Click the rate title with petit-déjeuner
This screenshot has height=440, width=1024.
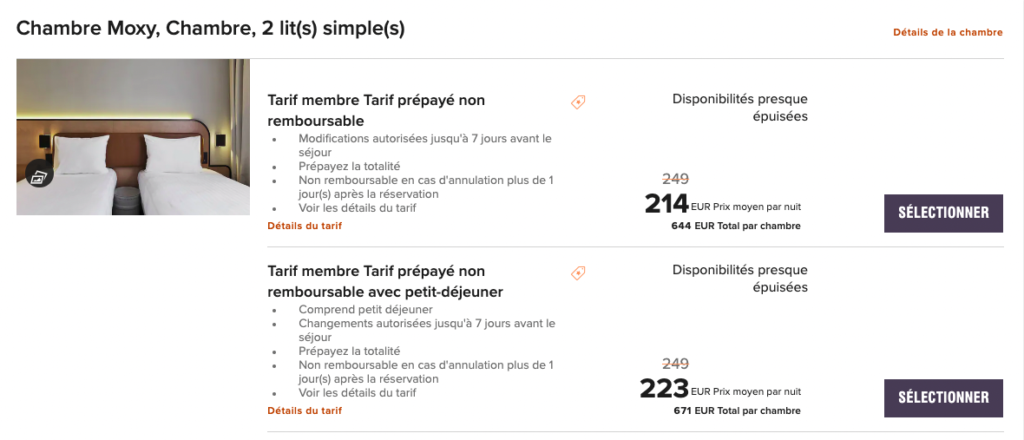pyautogui.click(x=385, y=281)
